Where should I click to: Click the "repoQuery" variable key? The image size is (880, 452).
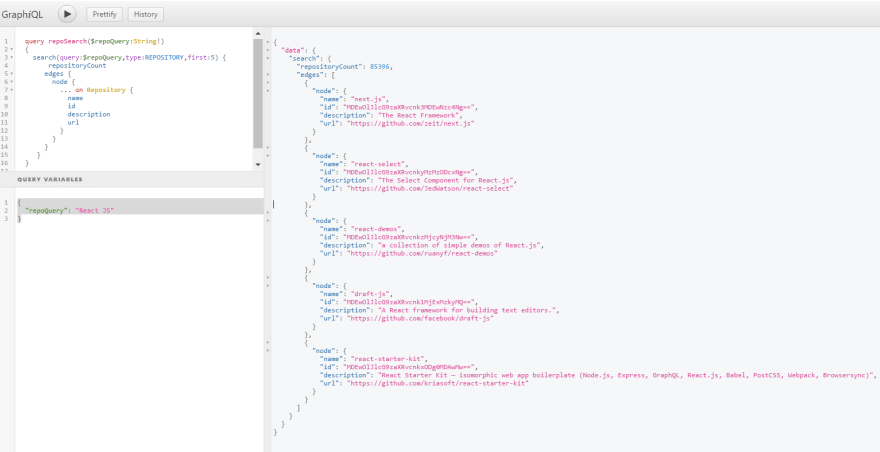47,211
